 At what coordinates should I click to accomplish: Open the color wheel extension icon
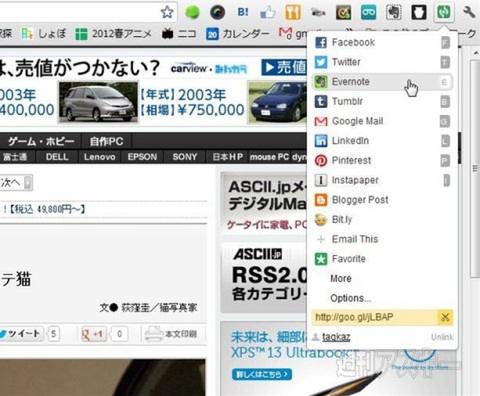pyautogui.click(x=218, y=13)
